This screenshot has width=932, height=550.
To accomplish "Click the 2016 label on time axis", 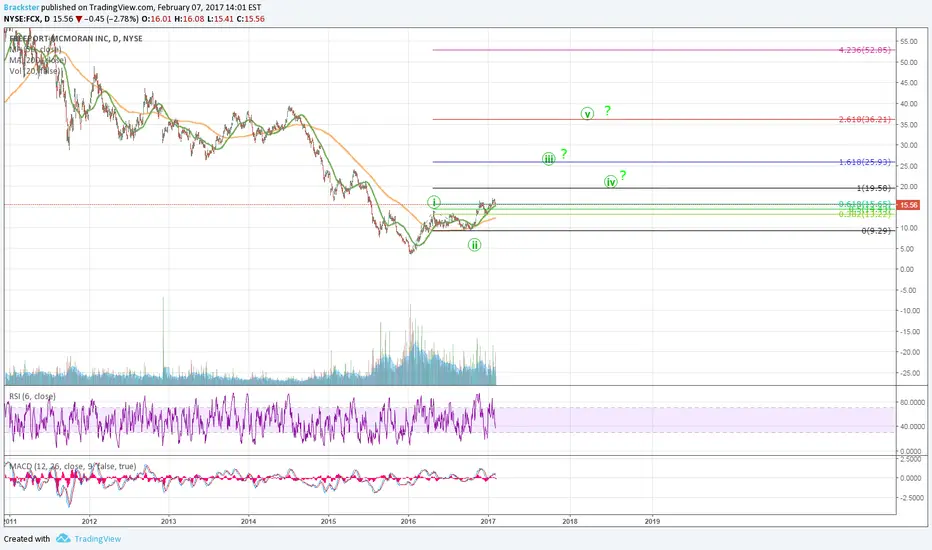I will tap(408, 521).
